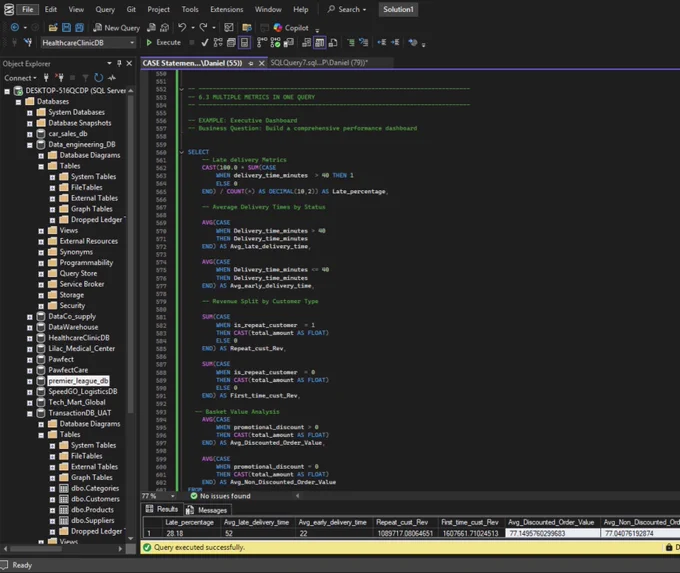Open the 77 % zoom dropdown
This screenshot has height=573, width=680.
click(x=173, y=496)
